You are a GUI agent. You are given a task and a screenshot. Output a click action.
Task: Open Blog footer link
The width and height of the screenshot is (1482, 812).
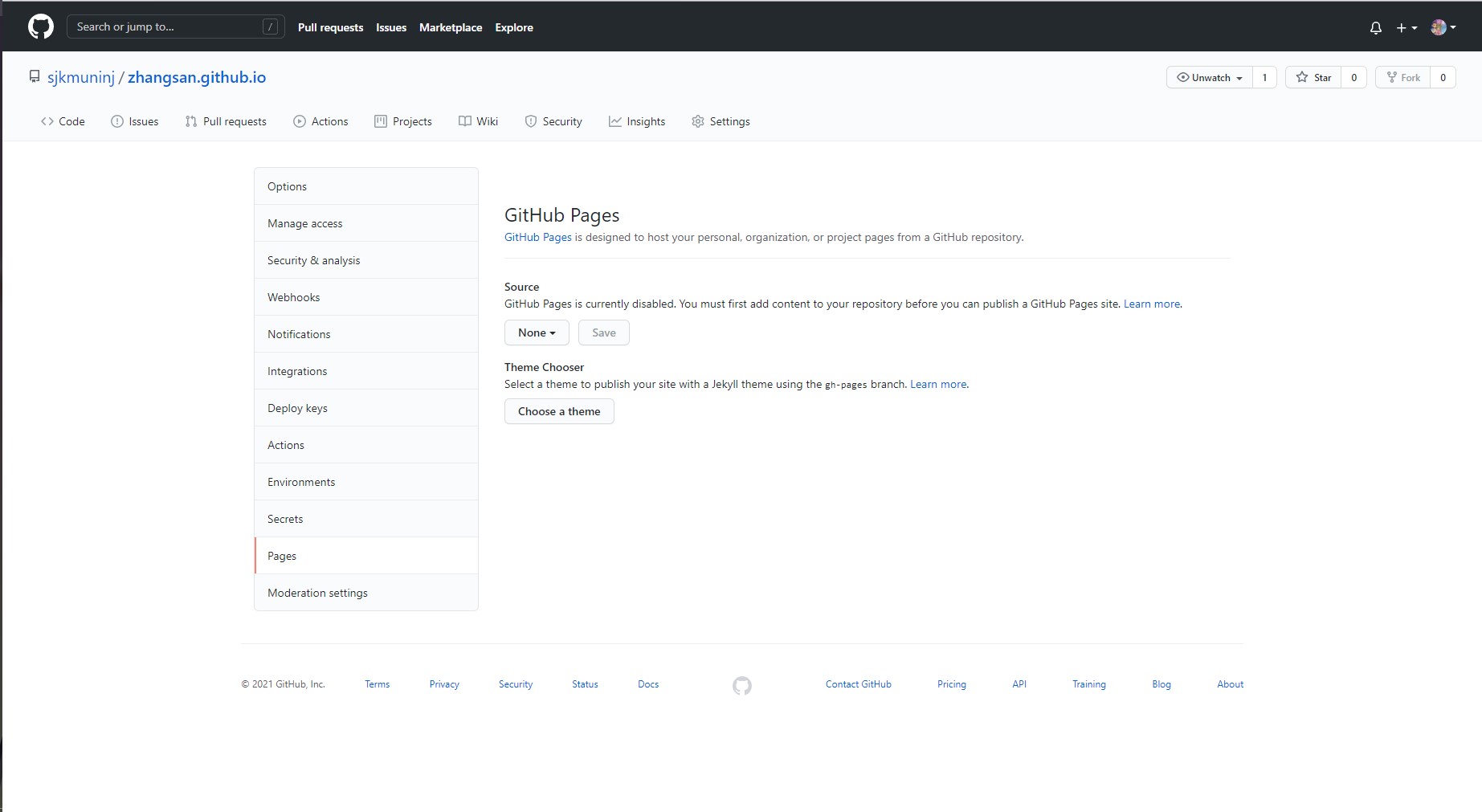coord(1162,684)
